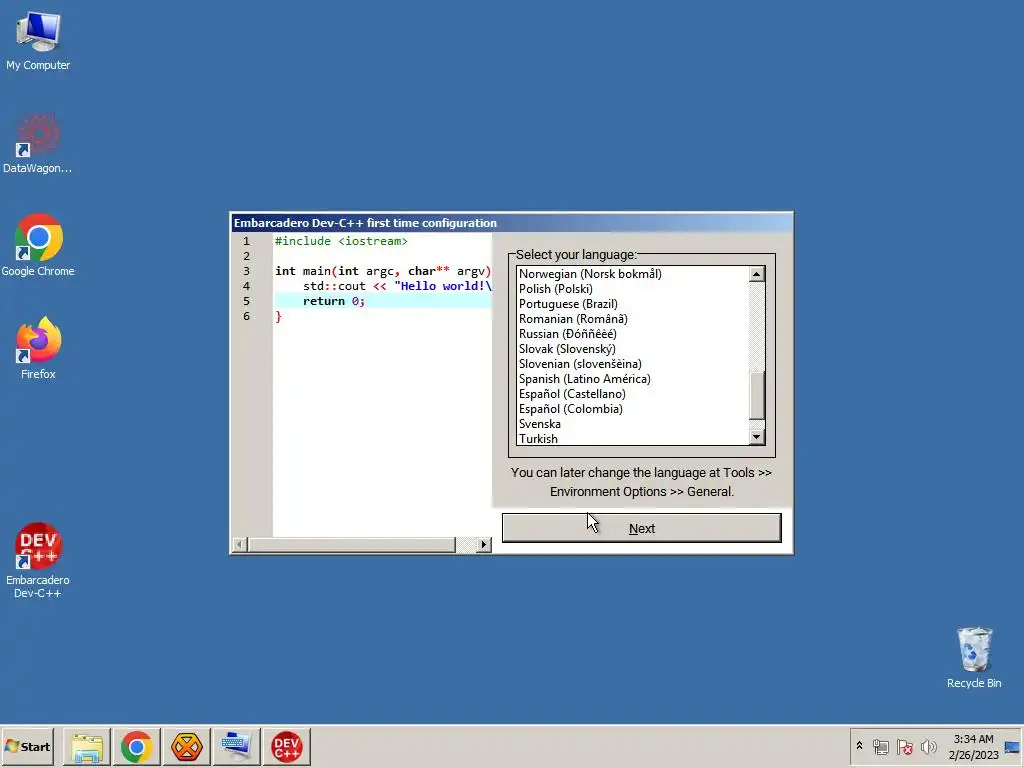The width and height of the screenshot is (1024, 768).
Task: Click the show desktop icon in the tray corner
Action: 1013,747
